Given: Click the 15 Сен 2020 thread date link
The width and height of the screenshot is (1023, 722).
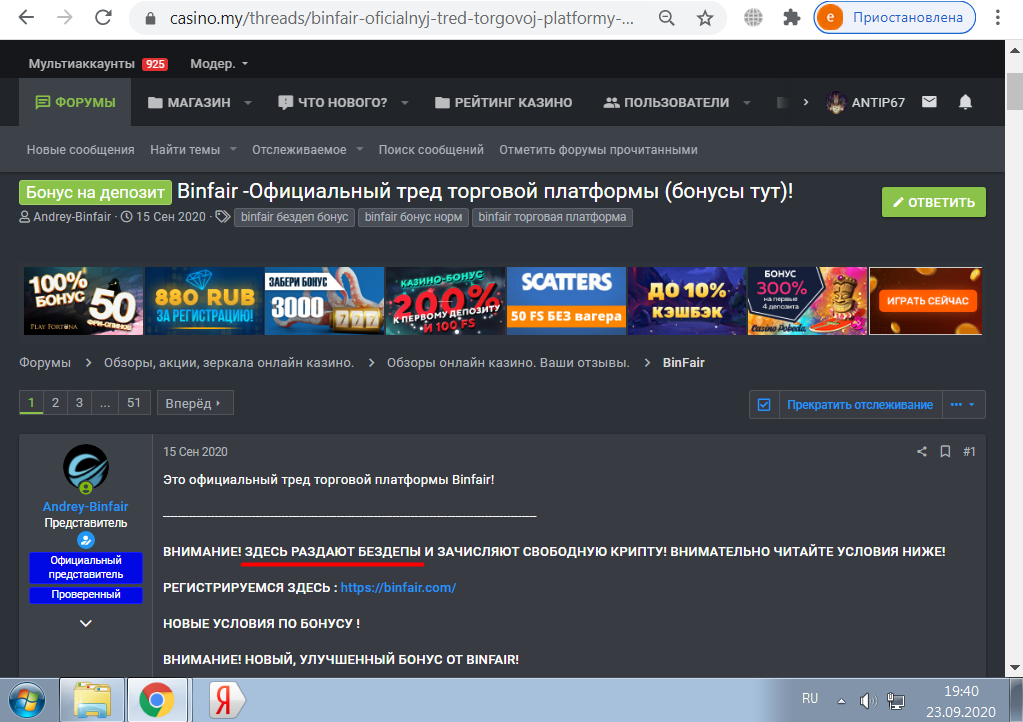Looking at the screenshot, I should 171,217.
